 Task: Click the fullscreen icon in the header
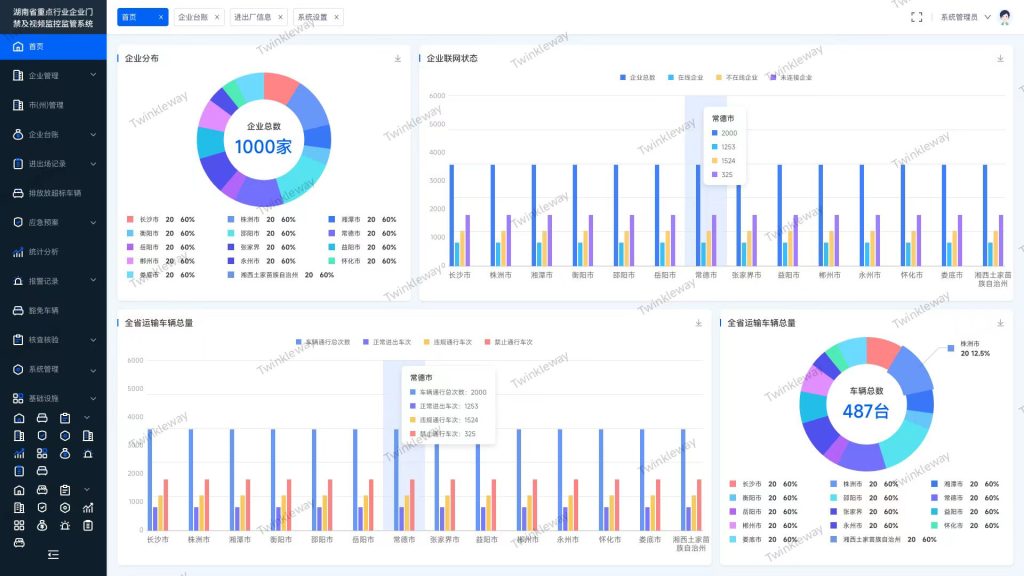pos(916,17)
